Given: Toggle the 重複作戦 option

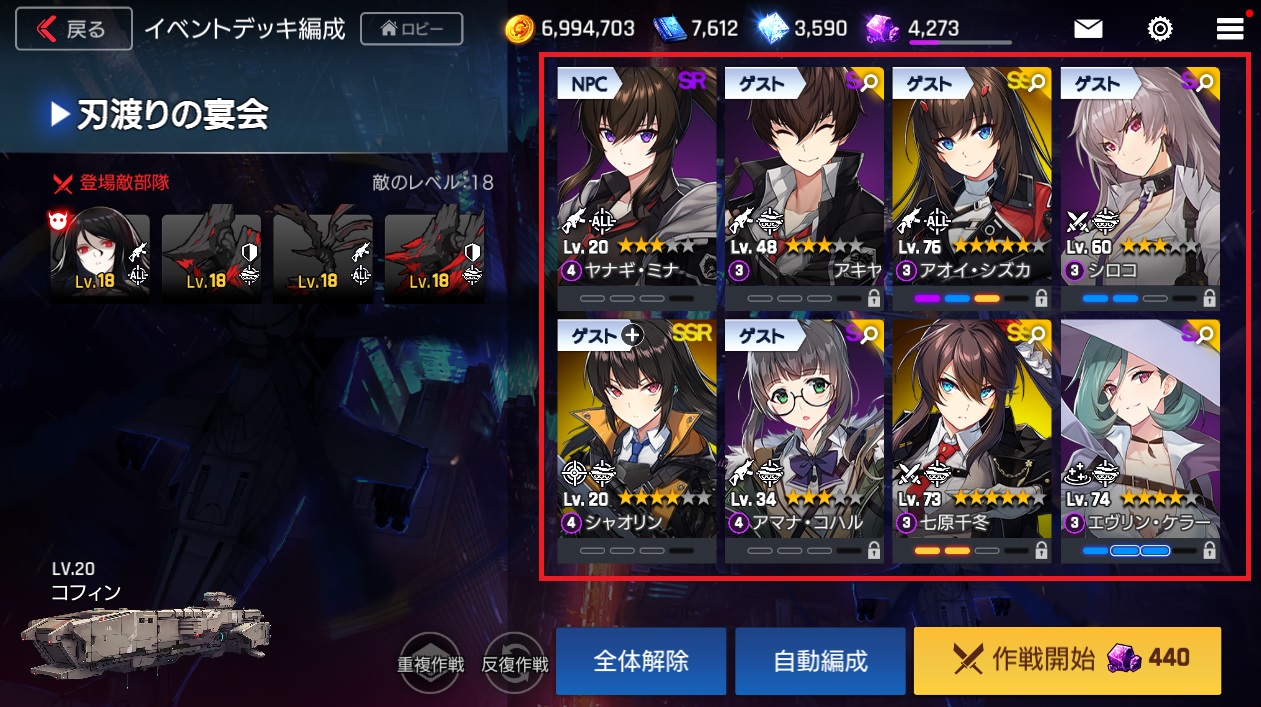Looking at the screenshot, I should 430,663.
